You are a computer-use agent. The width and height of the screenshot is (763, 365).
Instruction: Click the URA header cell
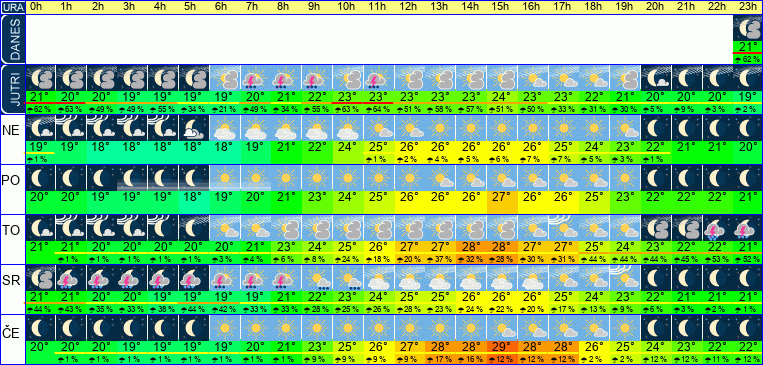(x=12, y=7)
